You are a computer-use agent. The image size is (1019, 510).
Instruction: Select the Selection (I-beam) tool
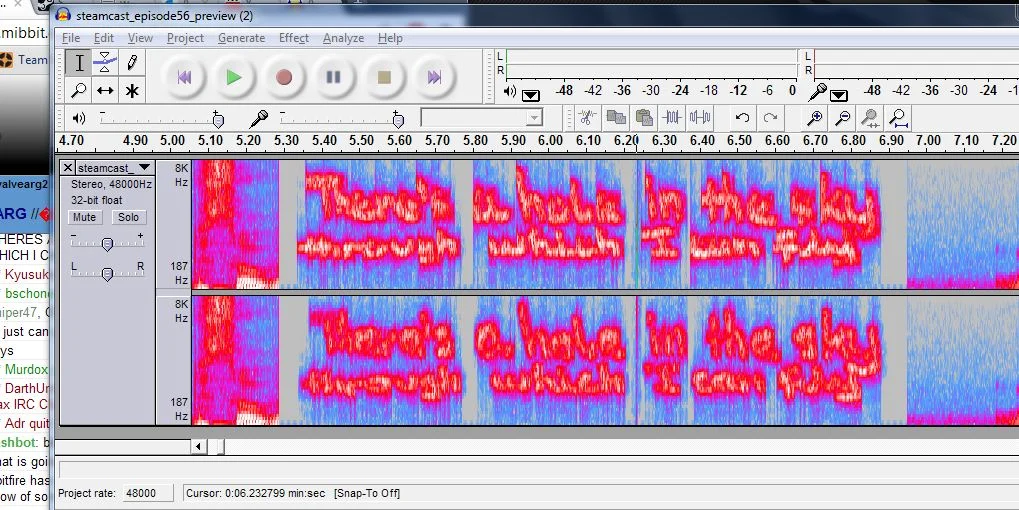click(x=79, y=62)
